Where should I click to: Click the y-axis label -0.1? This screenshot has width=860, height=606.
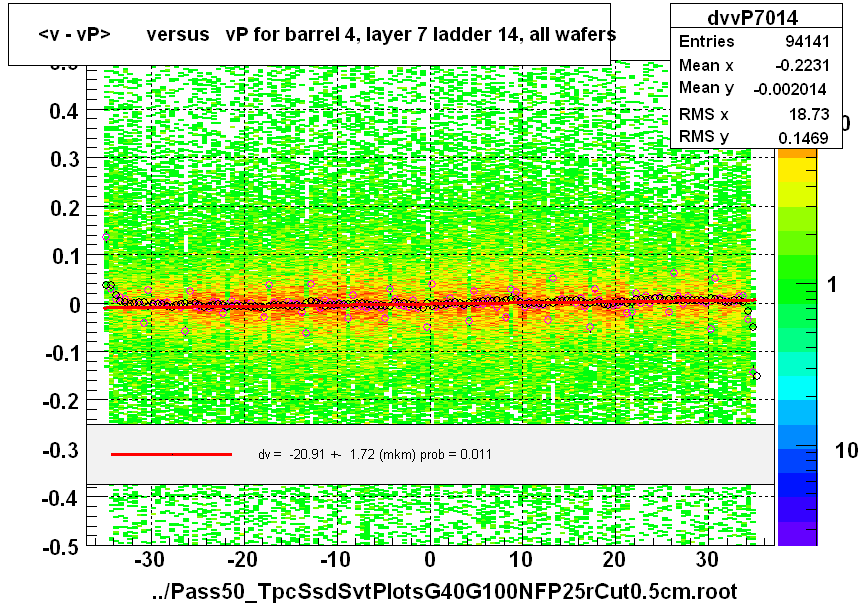pos(61,353)
